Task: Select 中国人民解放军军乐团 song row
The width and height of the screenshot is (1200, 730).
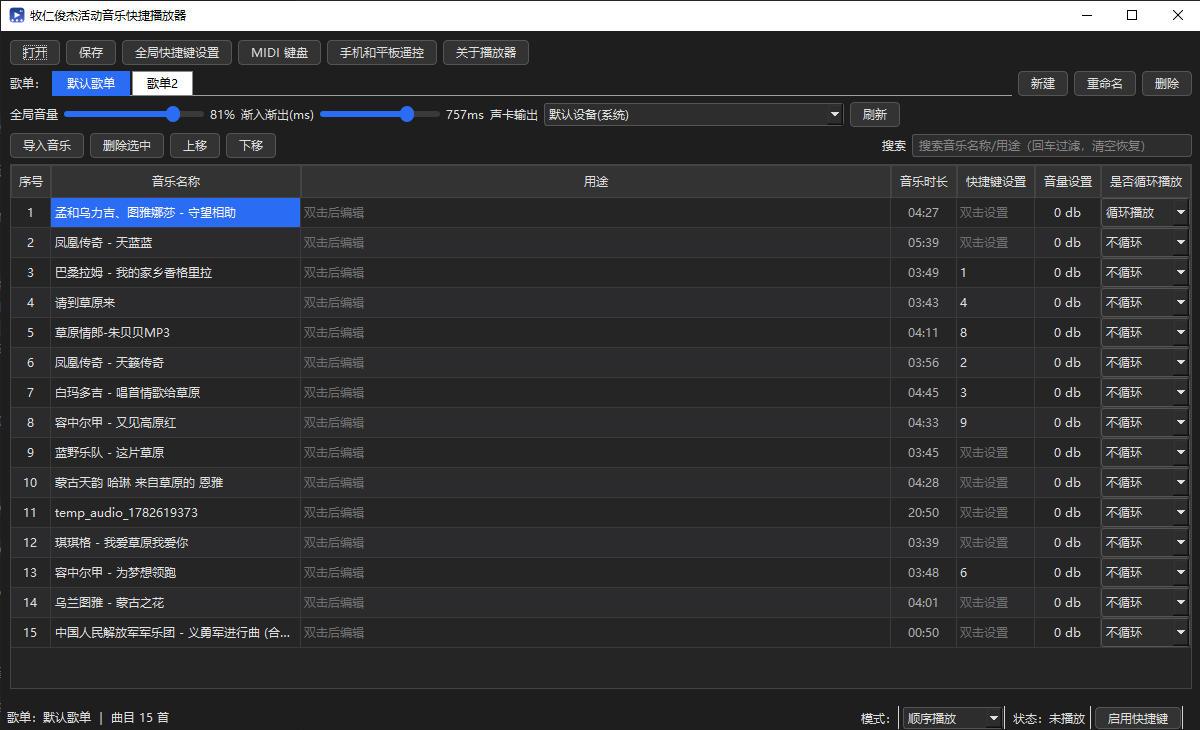Action: (x=176, y=632)
